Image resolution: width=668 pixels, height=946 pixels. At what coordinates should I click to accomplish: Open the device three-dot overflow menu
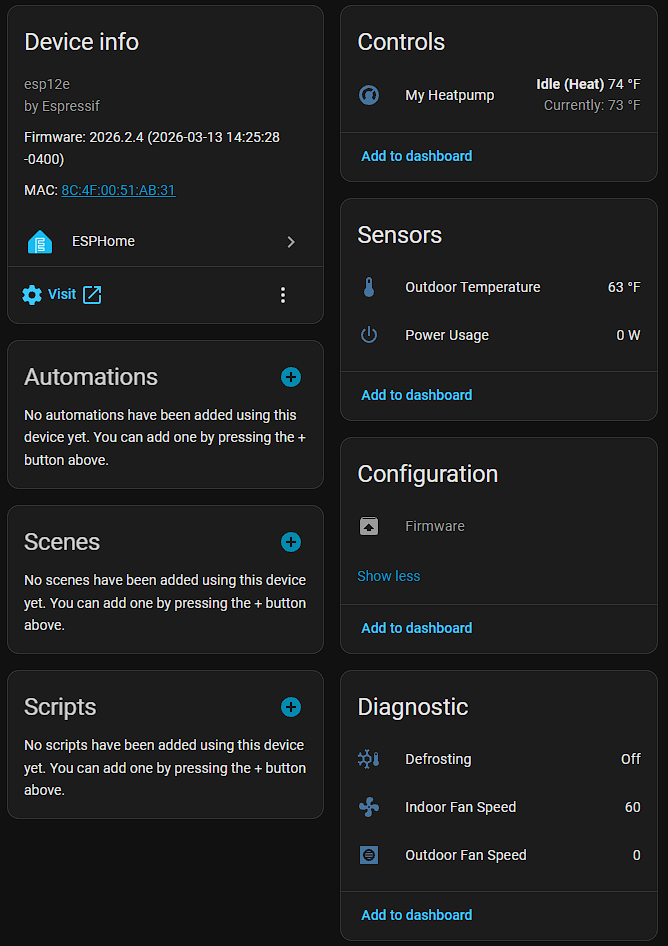283,294
